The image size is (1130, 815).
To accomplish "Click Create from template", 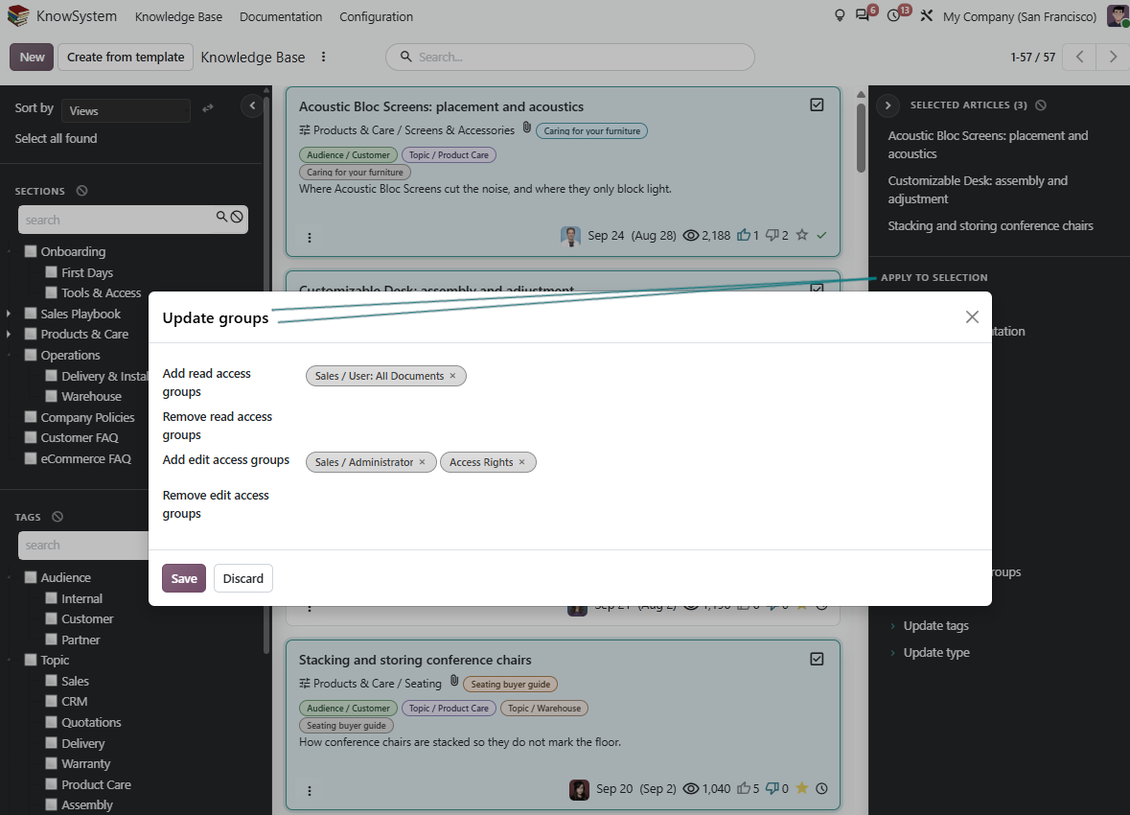I will click(125, 57).
